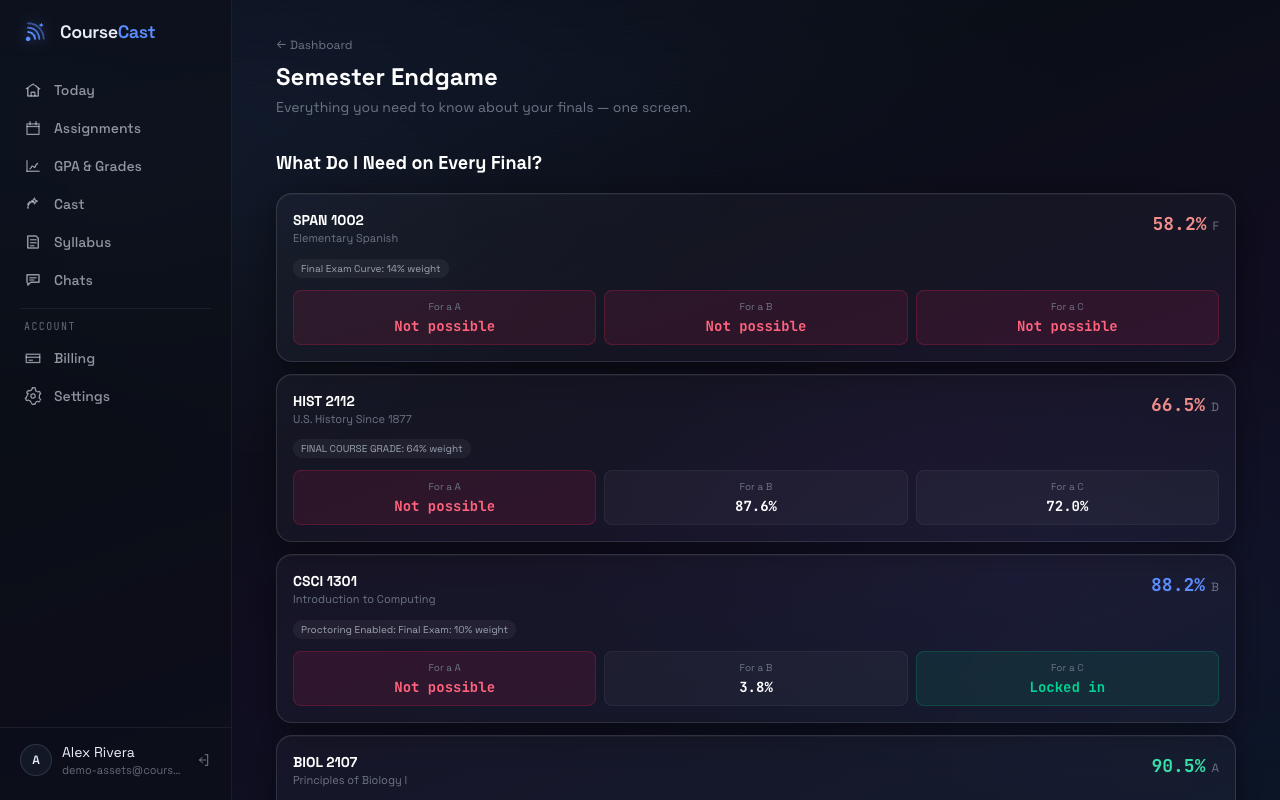The width and height of the screenshot is (1280, 800).
Task: Open the Syllabus menu item
Action: click(x=116, y=242)
